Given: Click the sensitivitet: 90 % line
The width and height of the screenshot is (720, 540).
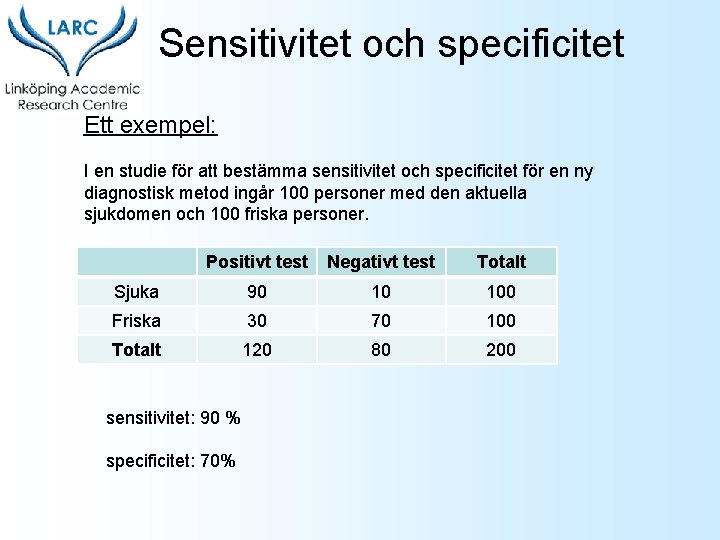Looking at the screenshot, I should tap(173, 418).
